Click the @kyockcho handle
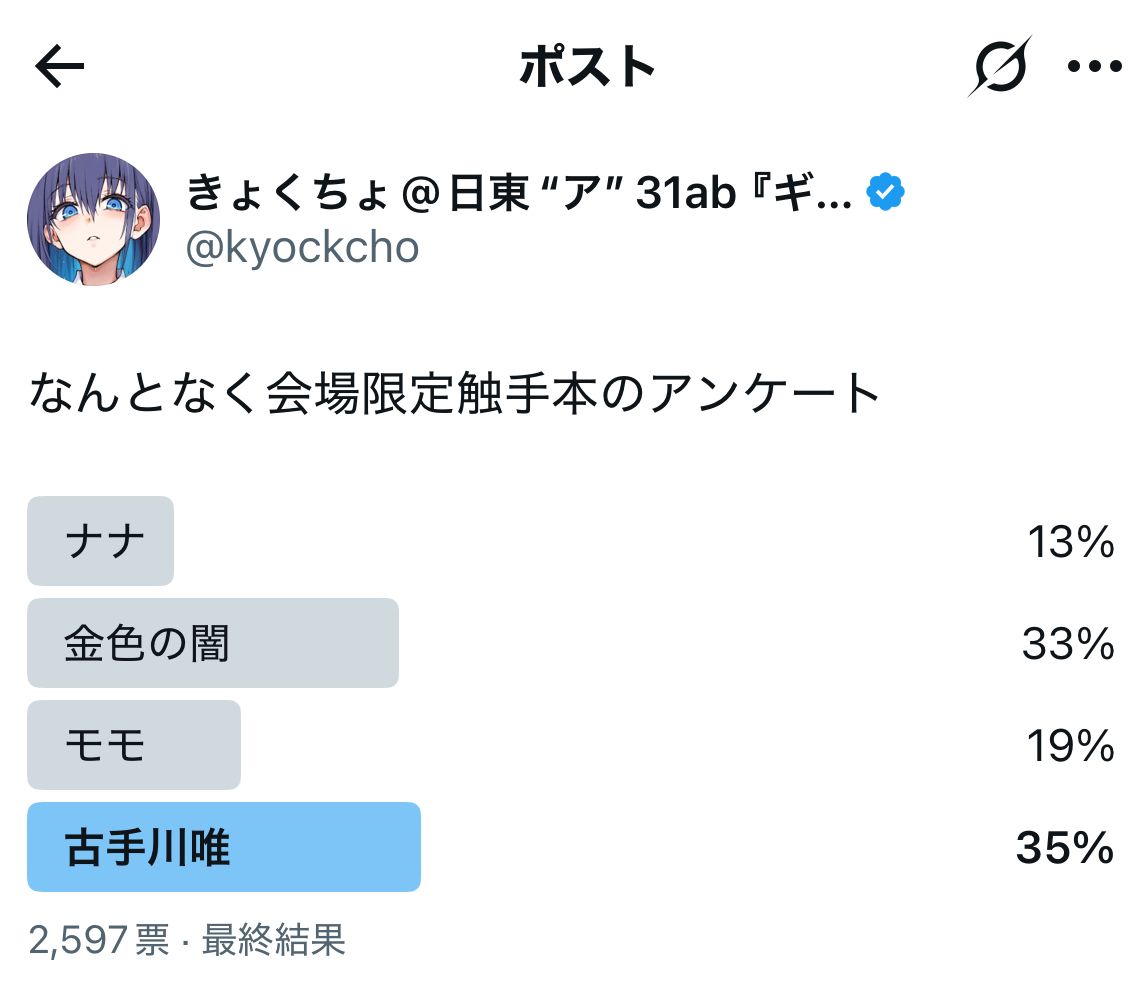 [x=302, y=248]
